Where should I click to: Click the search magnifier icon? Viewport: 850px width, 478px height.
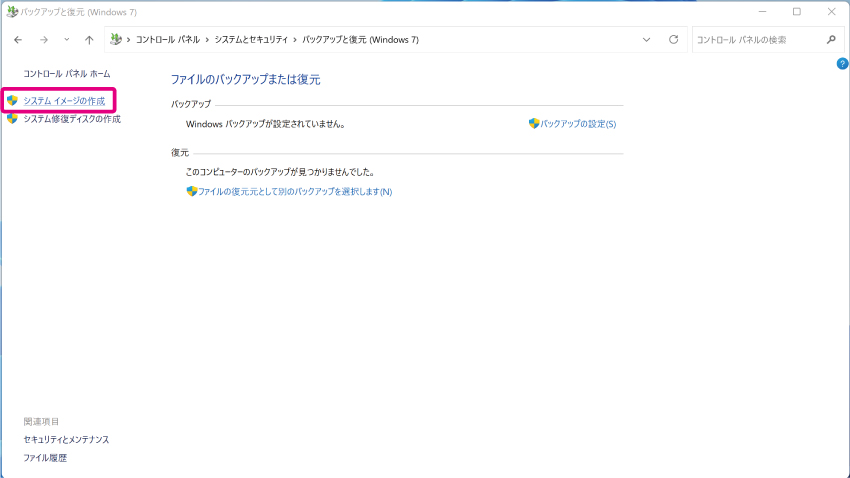point(832,40)
